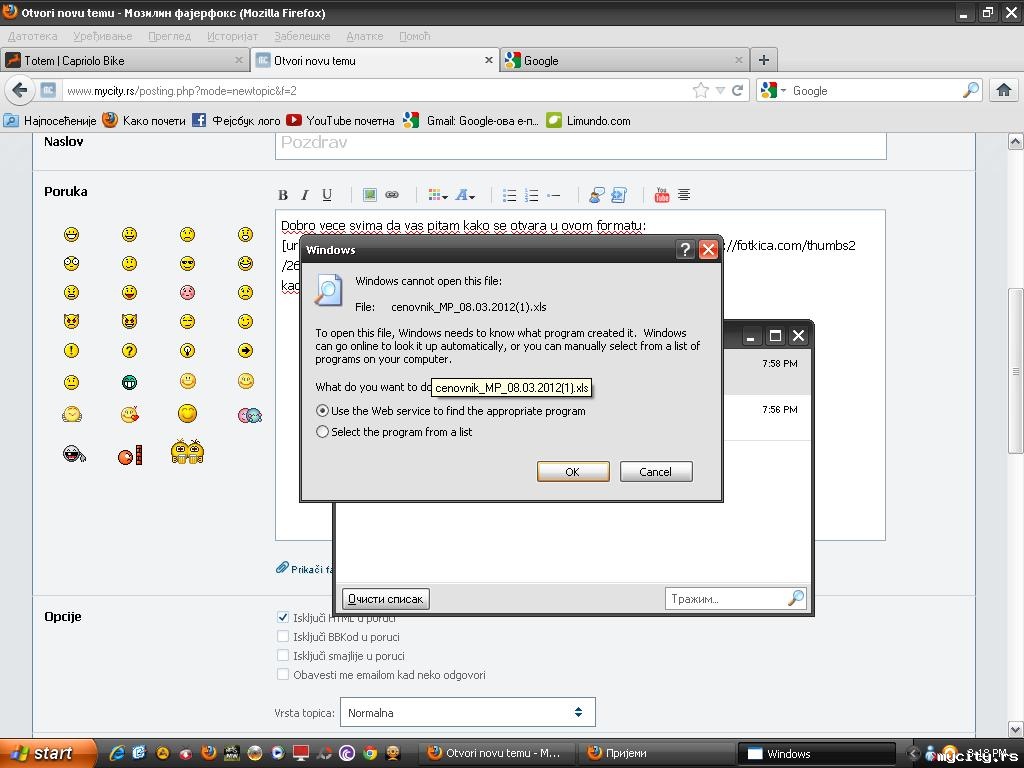1024x768 pixels.
Task: Open the 'Како почети' bookmark
Action: point(145,121)
